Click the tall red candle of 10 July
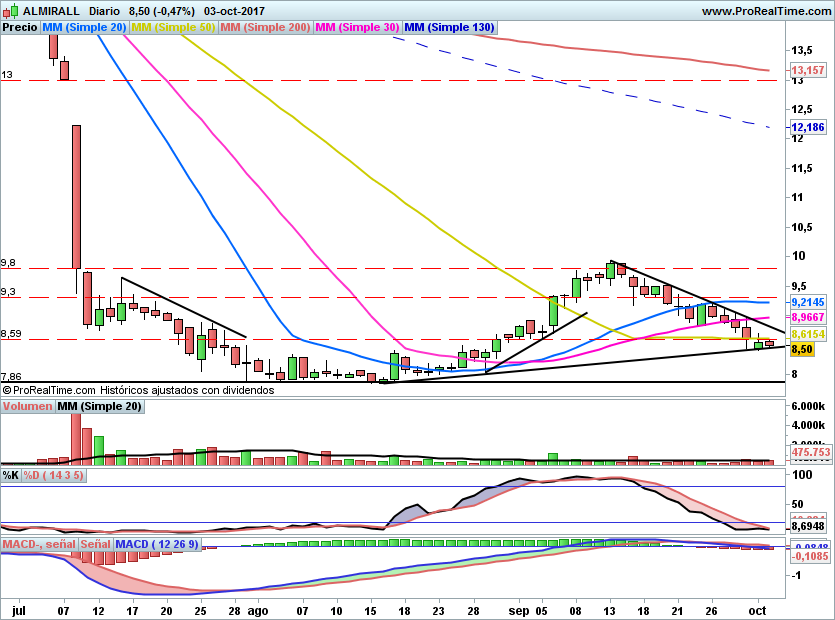Viewport: 835px width, 620px height. point(76,197)
